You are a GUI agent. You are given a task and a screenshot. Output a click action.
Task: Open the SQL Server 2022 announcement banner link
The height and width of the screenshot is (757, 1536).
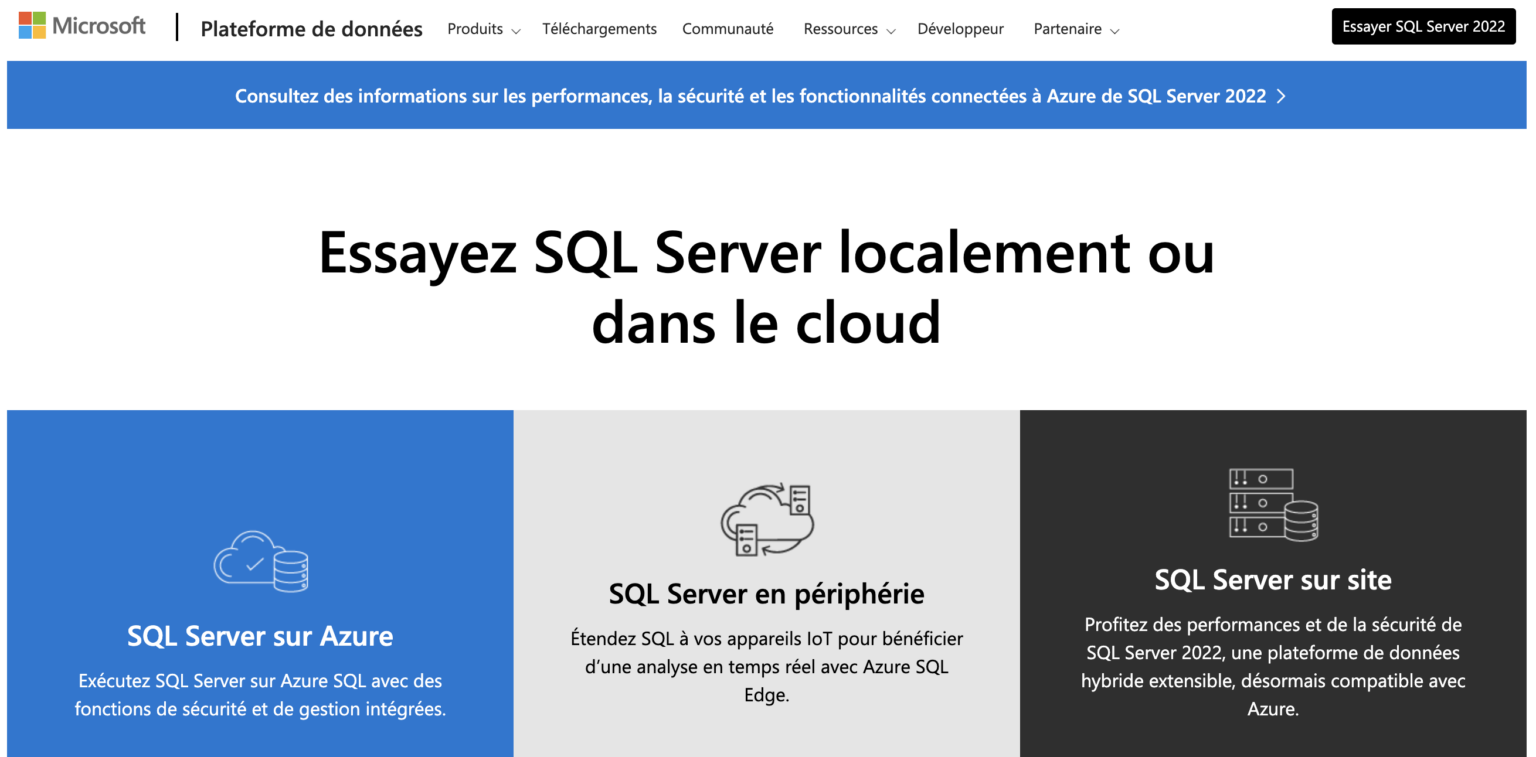(x=760, y=96)
